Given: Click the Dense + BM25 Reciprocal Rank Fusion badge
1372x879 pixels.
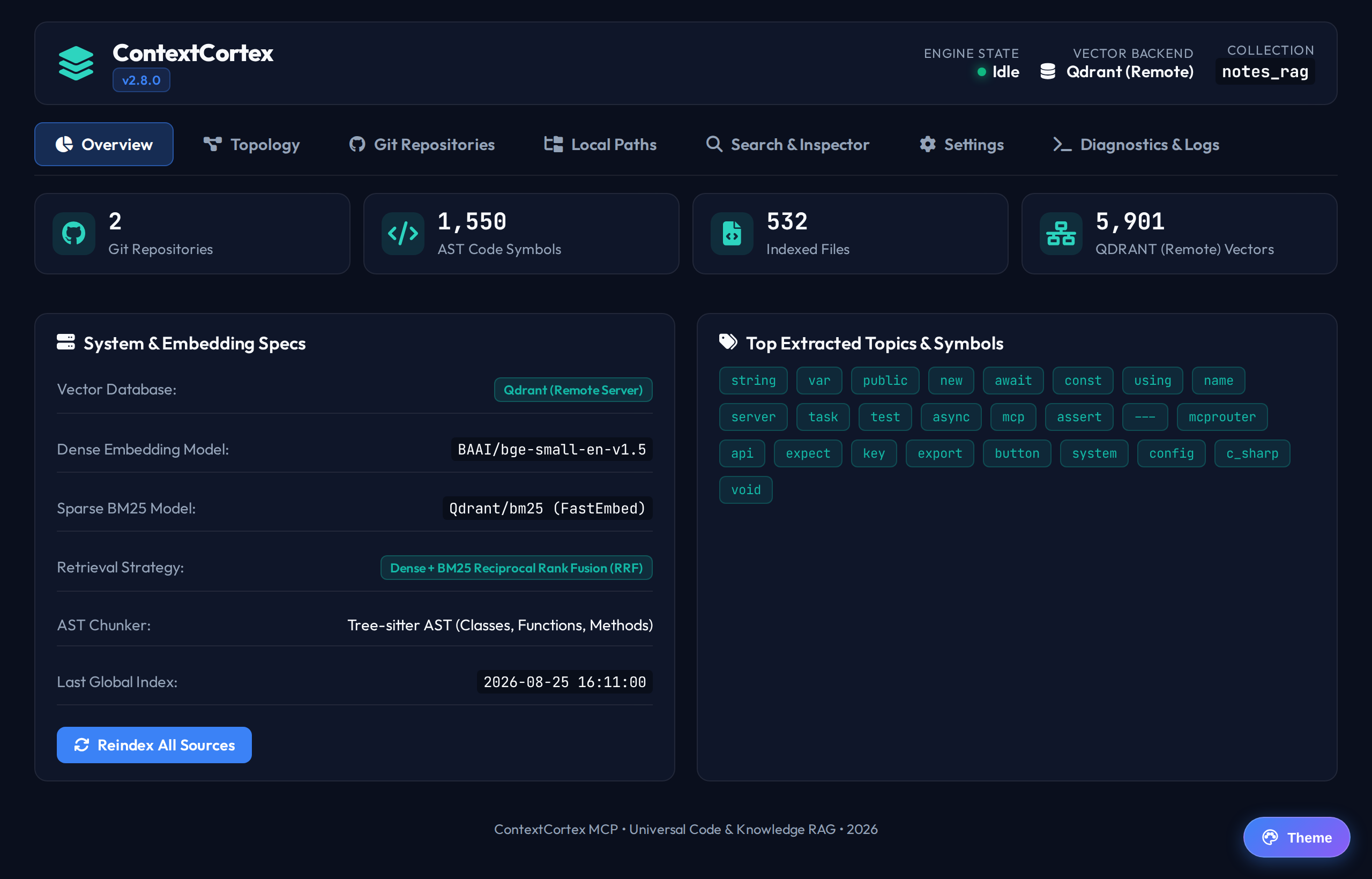Looking at the screenshot, I should [x=517, y=568].
